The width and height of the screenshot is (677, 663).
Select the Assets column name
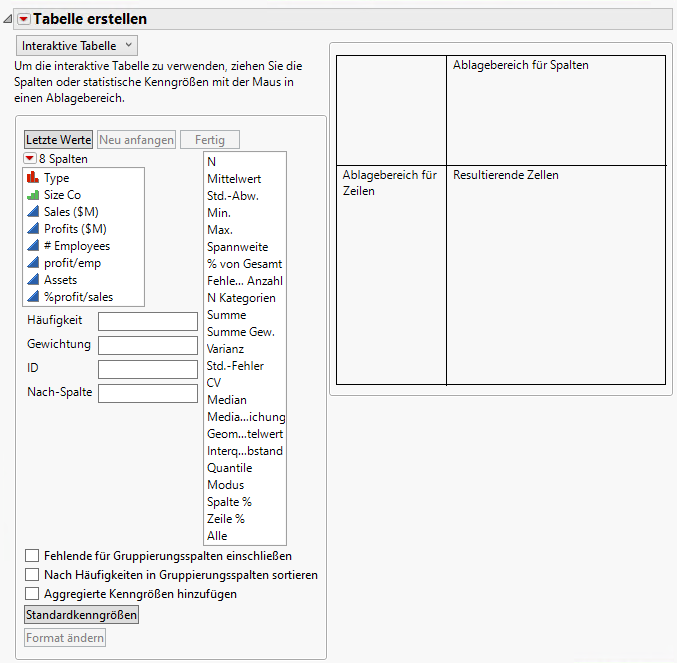(60, 280)
